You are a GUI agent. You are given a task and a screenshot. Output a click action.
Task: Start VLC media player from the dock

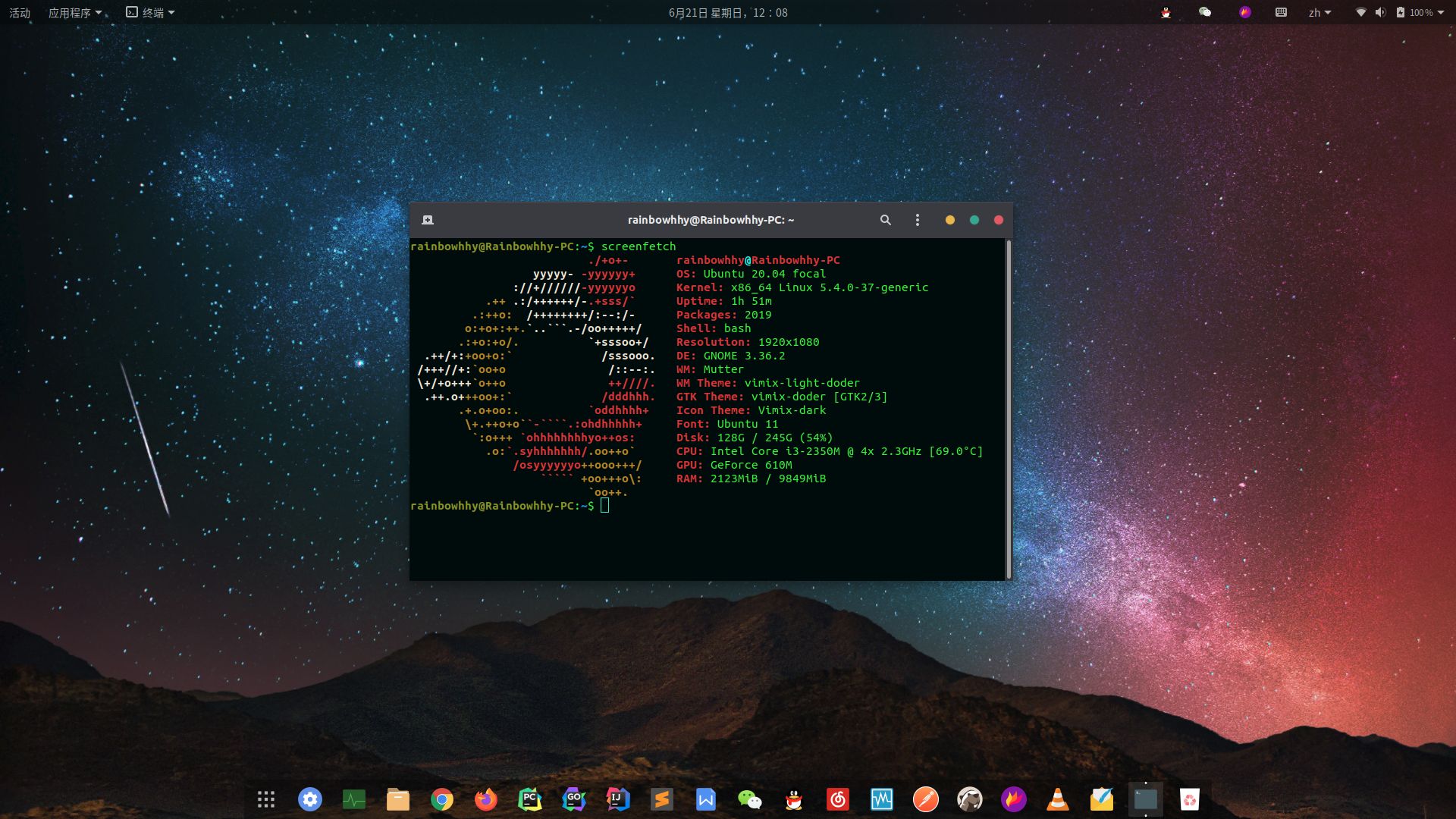coord(1057,799)
